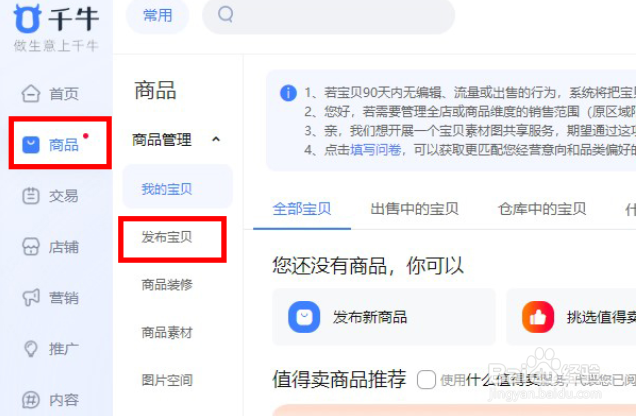Collapse the 商品管理 section chevron
This screenshot has height=416, width=636.
point(216,139)
